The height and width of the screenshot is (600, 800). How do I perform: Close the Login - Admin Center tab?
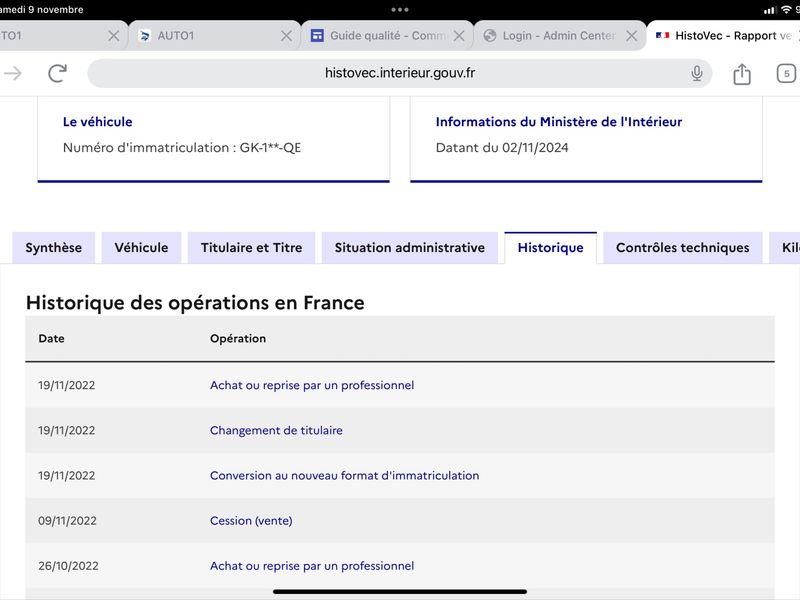pyautogui.click(x=632, y=36)
